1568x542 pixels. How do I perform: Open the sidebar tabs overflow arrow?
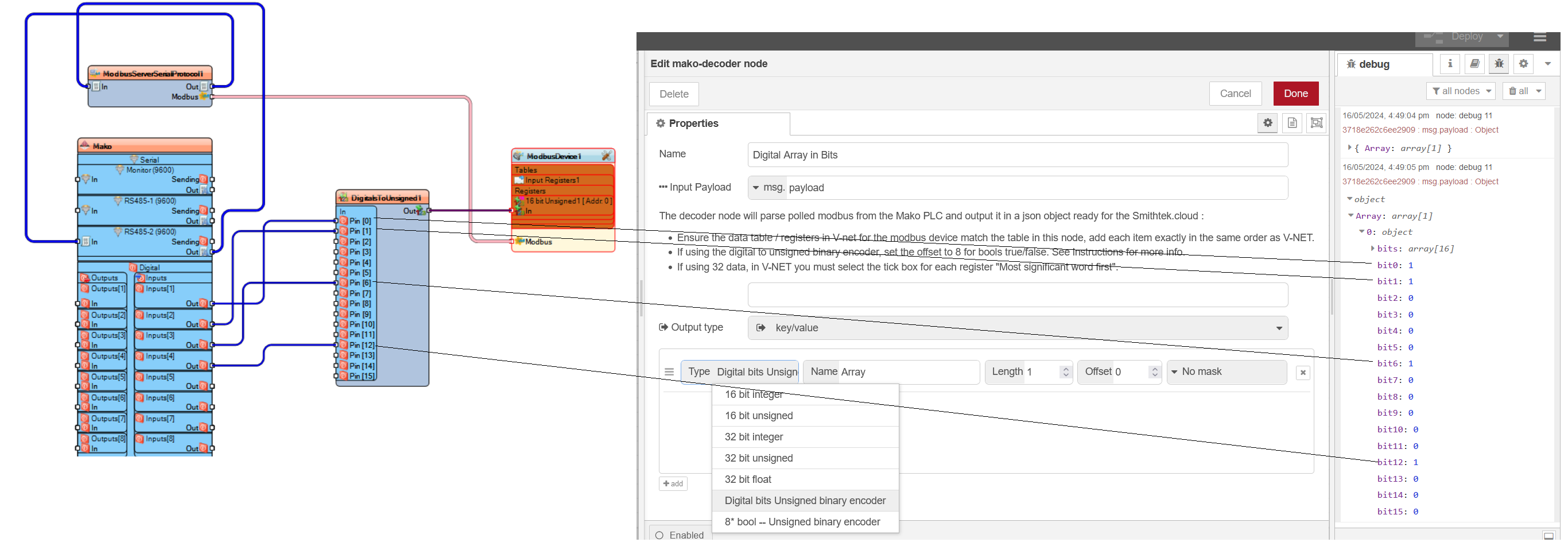[1547, 64]
